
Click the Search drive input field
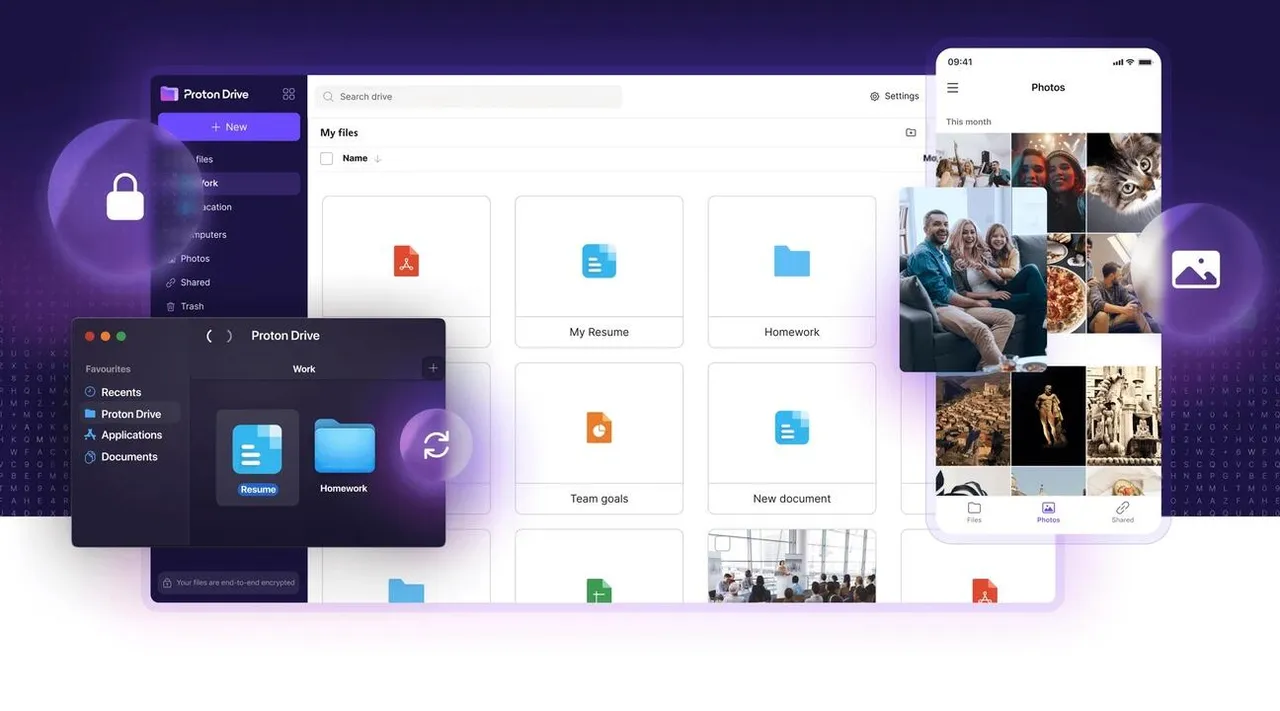[470, 97]
